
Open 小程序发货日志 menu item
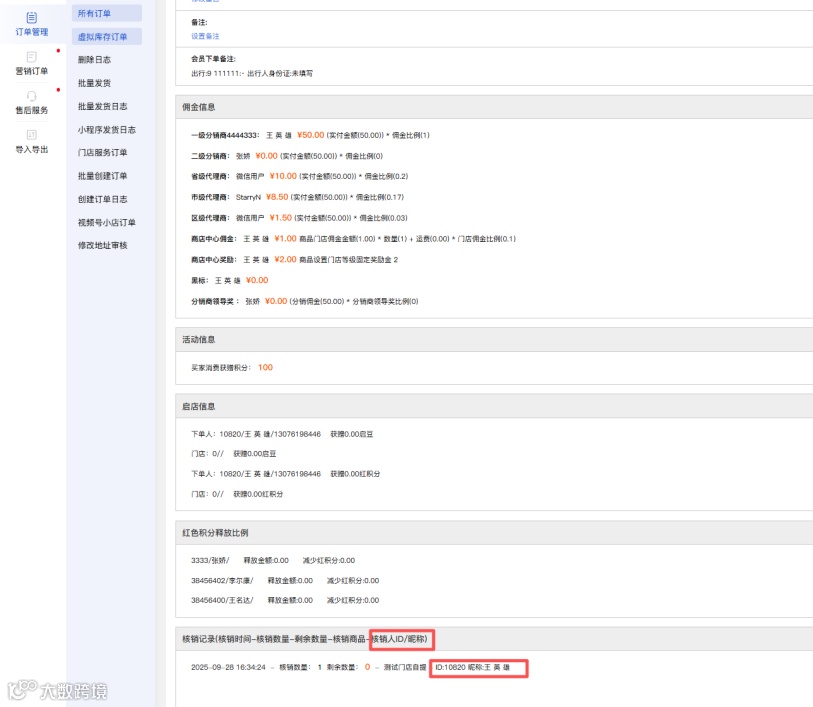pyautogui.click(x=107, y=130)
